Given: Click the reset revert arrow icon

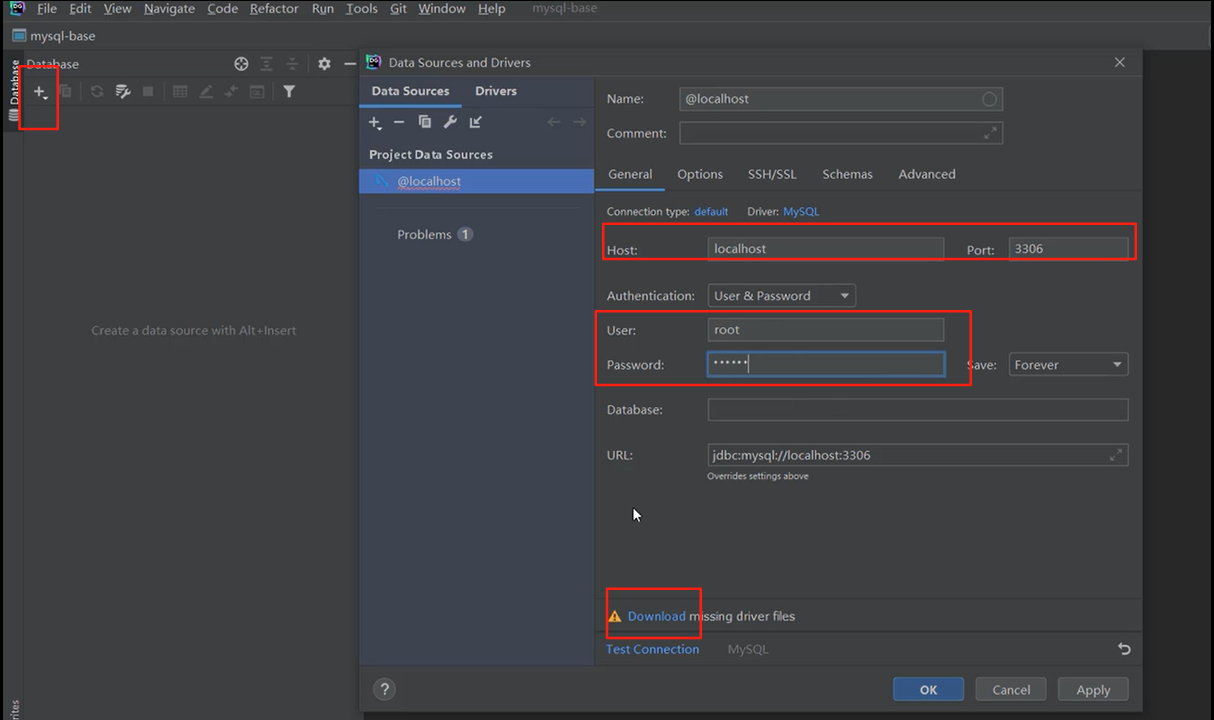Looking at the screenshot, I should pyautogui.click(x=1124, y=649).
